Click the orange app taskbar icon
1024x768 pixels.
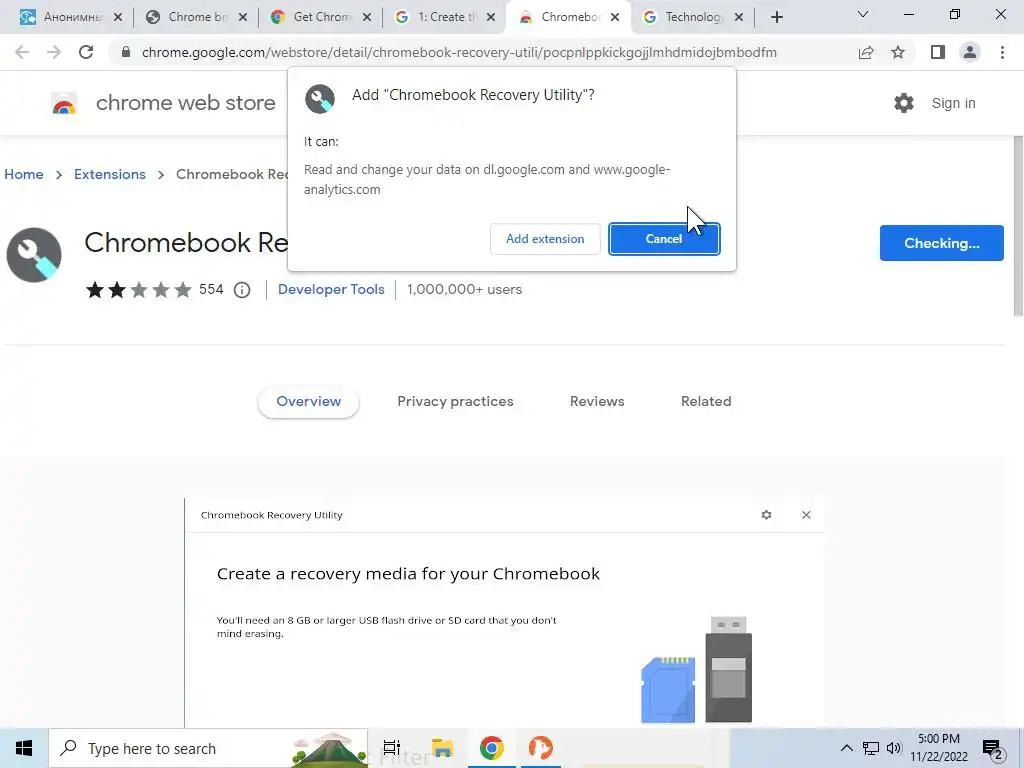click(x=541, y=748)
